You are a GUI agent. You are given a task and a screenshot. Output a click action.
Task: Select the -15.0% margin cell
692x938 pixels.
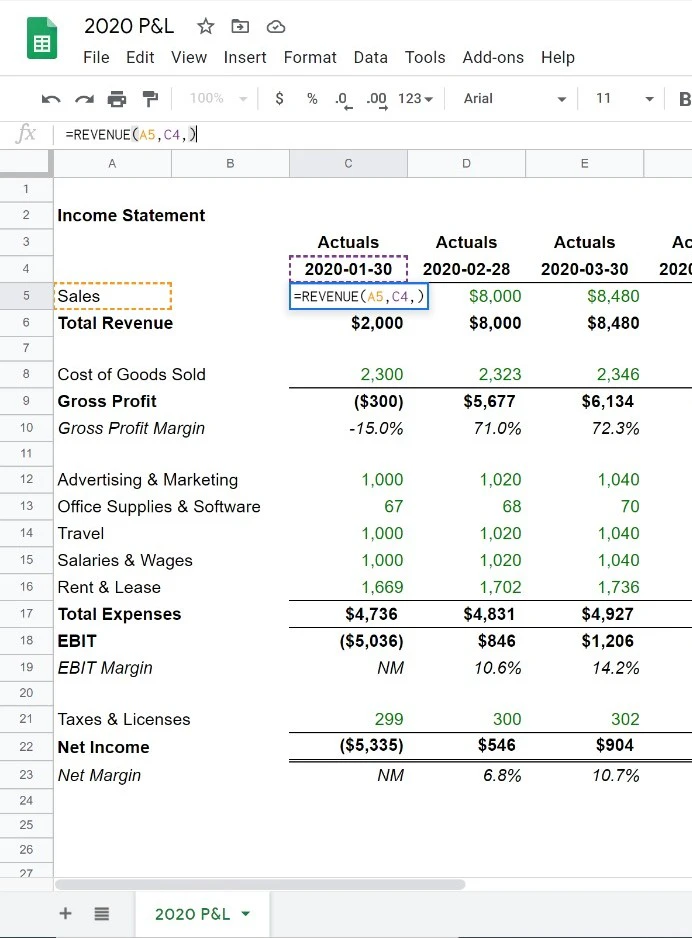point(348,428)
